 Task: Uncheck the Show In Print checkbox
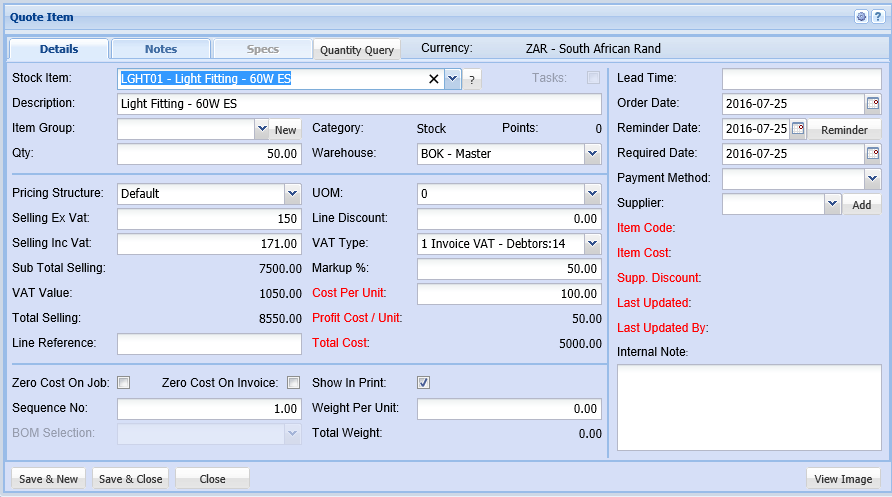(424, 382)
